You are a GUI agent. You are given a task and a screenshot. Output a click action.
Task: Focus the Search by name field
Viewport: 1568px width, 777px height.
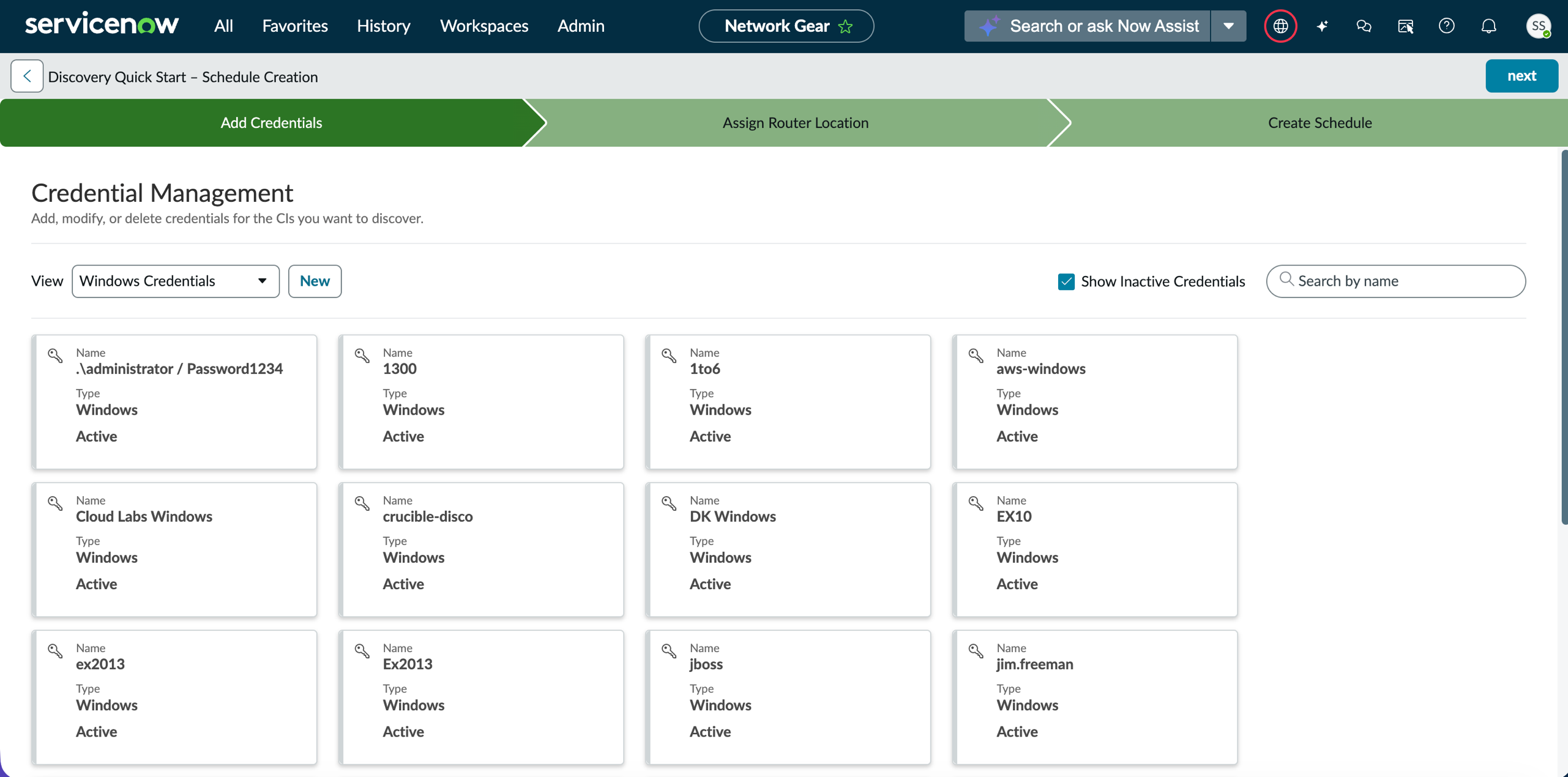click(x=1396, y=281)
